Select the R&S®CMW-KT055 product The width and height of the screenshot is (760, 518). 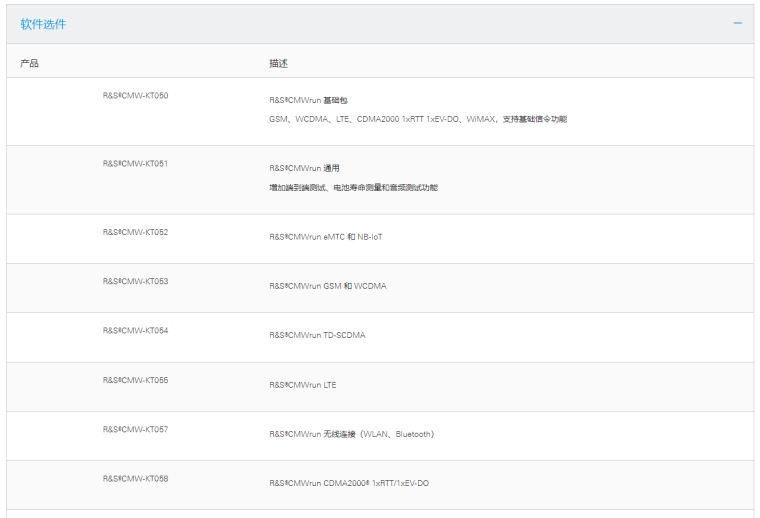135,381
